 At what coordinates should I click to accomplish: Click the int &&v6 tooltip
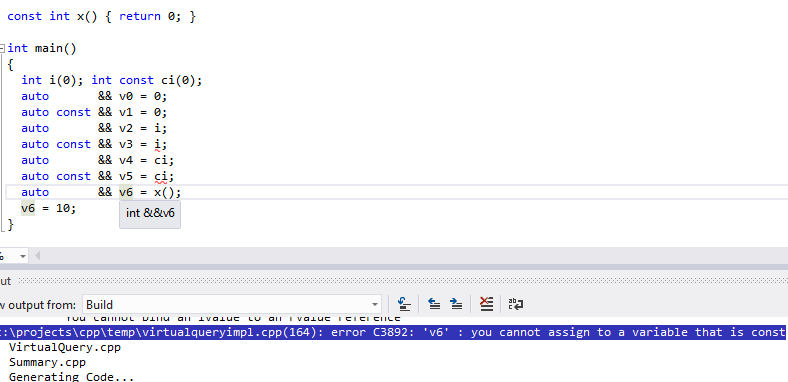[x=150, y=214]
